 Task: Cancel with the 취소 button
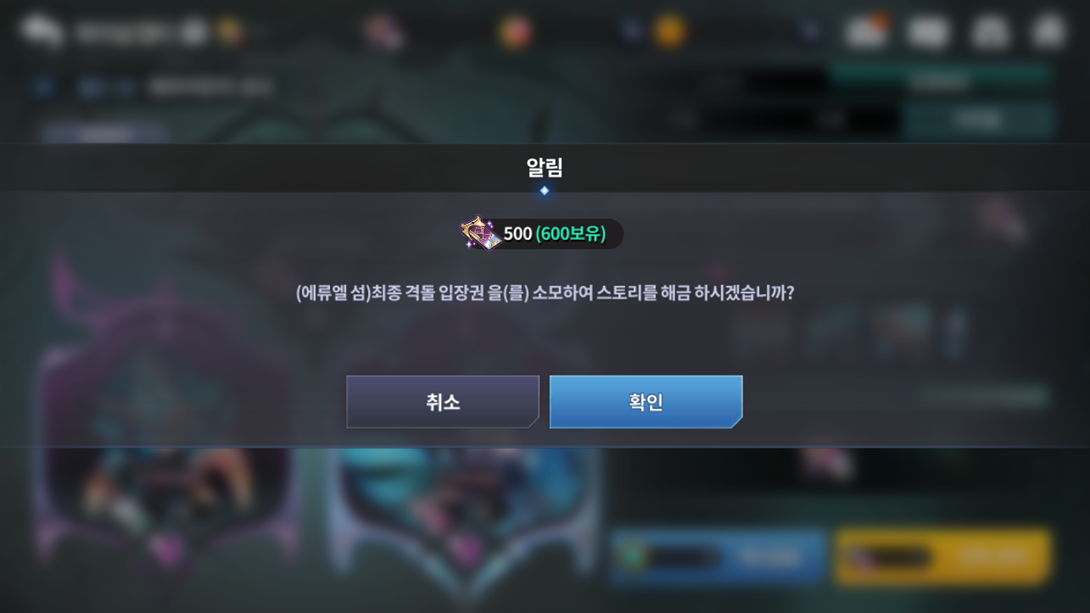(x=443, y=402)
